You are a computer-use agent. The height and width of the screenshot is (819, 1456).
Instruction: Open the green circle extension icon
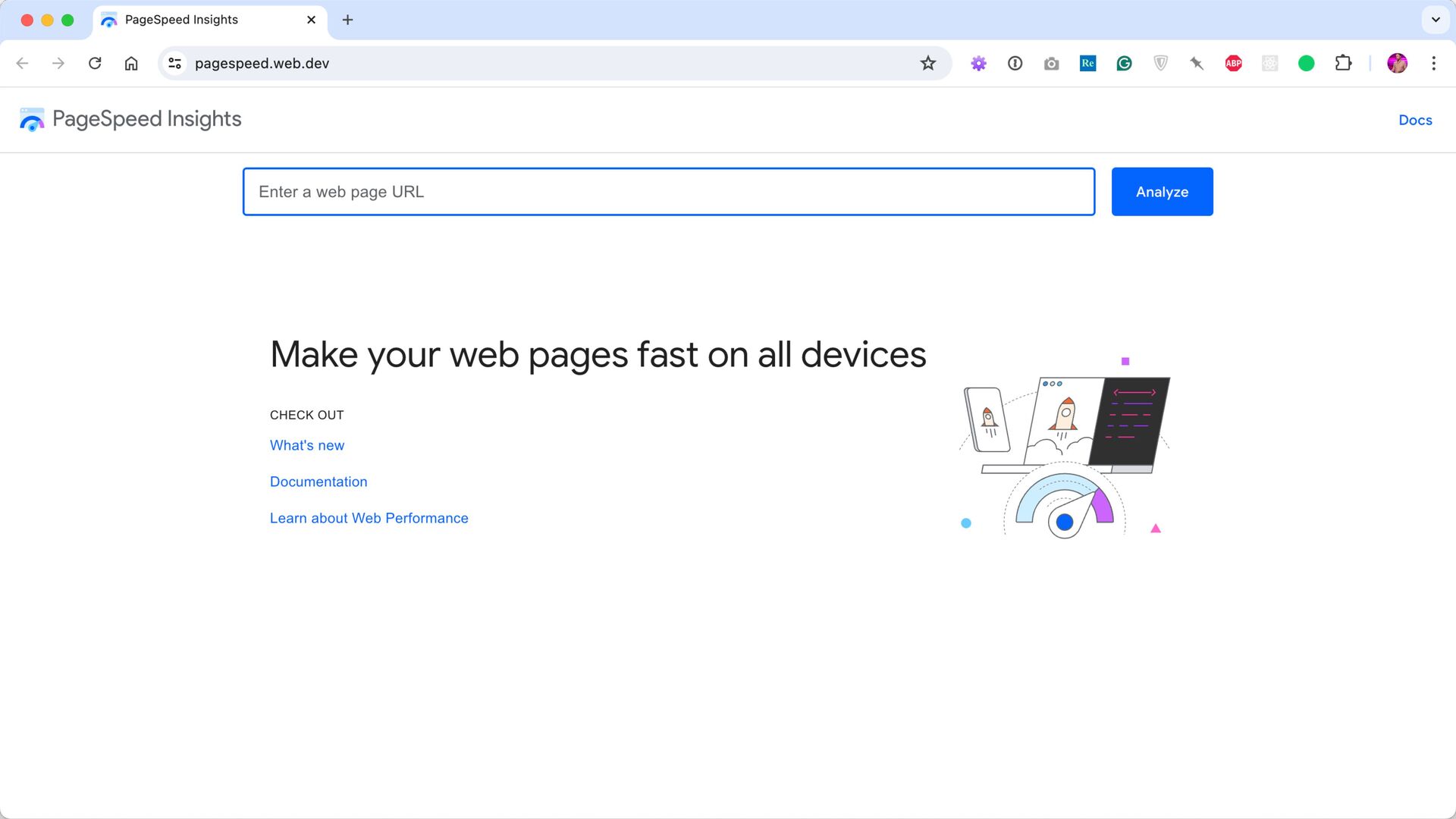tap(1306, 64)
